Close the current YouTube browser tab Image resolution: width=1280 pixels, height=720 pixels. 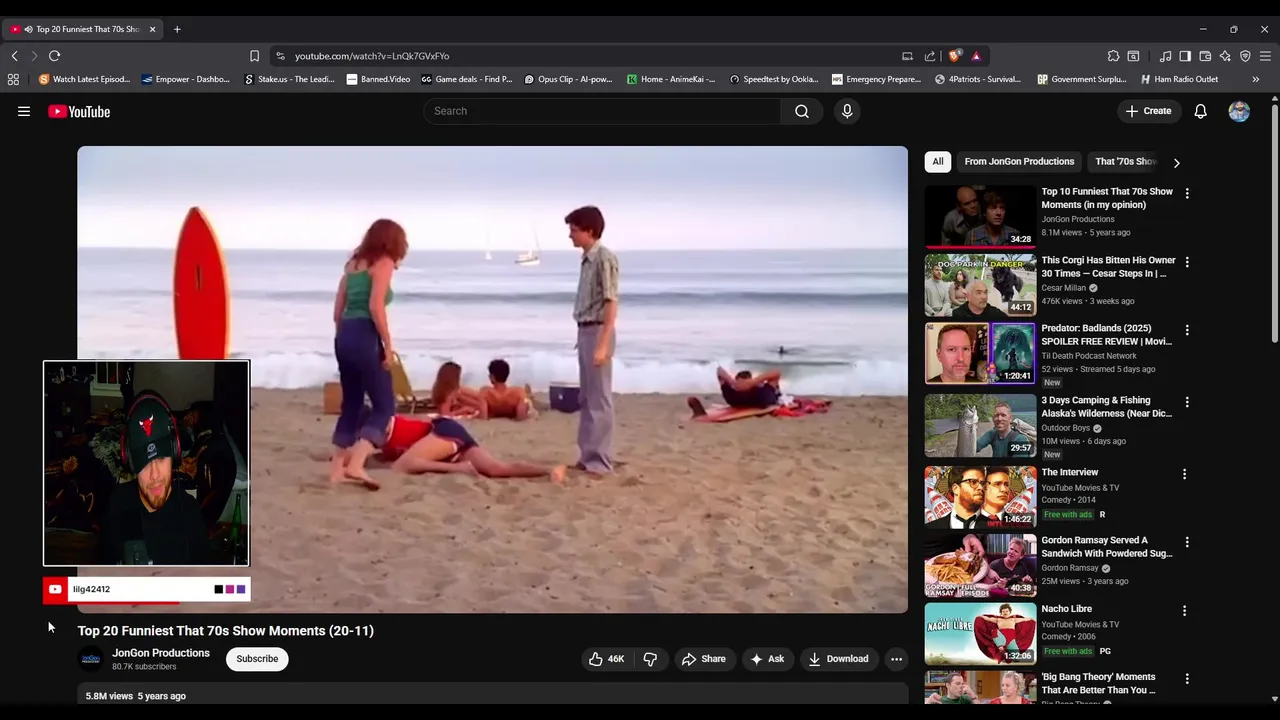pyautogui.click(x=152, y=29)
